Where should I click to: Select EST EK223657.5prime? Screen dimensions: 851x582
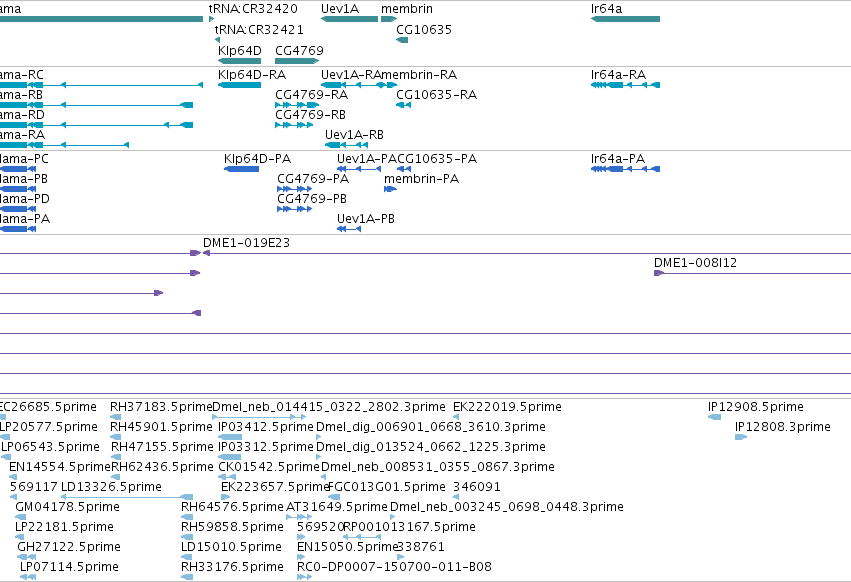[226, 497]
